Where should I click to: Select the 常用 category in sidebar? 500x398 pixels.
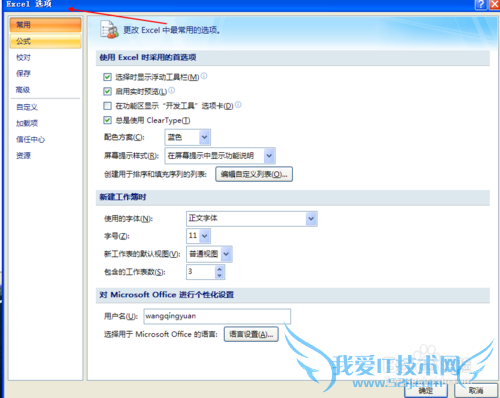[x=45, y=25]
